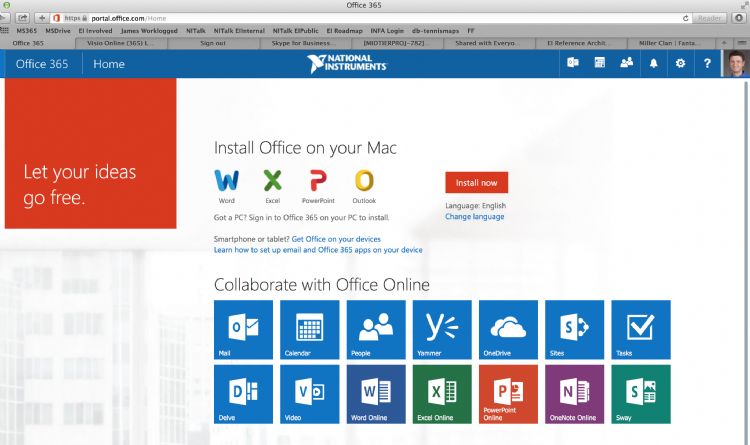
Task: Switch to the Miller Clan browser tab
Action: click(x=671, y=43)
